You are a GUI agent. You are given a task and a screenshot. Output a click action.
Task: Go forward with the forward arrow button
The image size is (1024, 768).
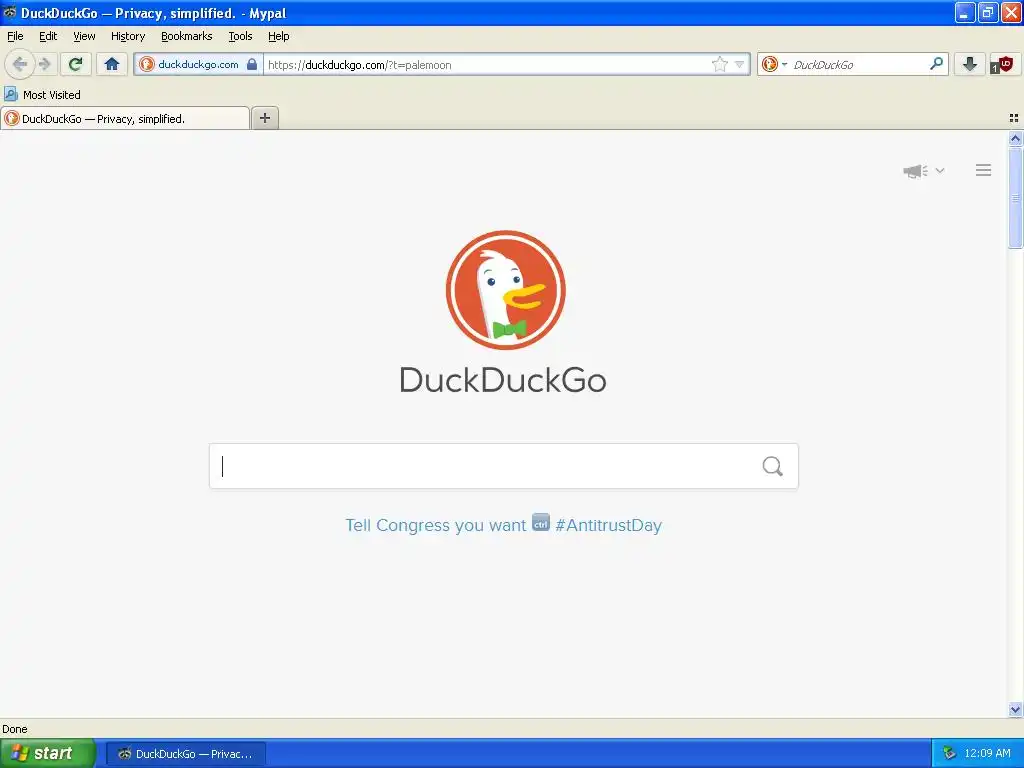(x=45, y=64)
